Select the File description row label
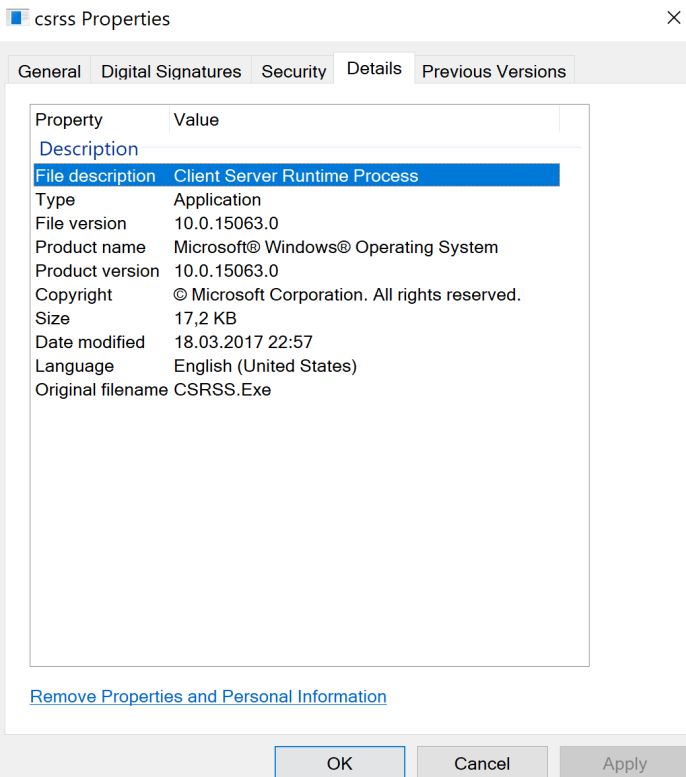Viewport: 686px width, 777px height. click(95, 176)
